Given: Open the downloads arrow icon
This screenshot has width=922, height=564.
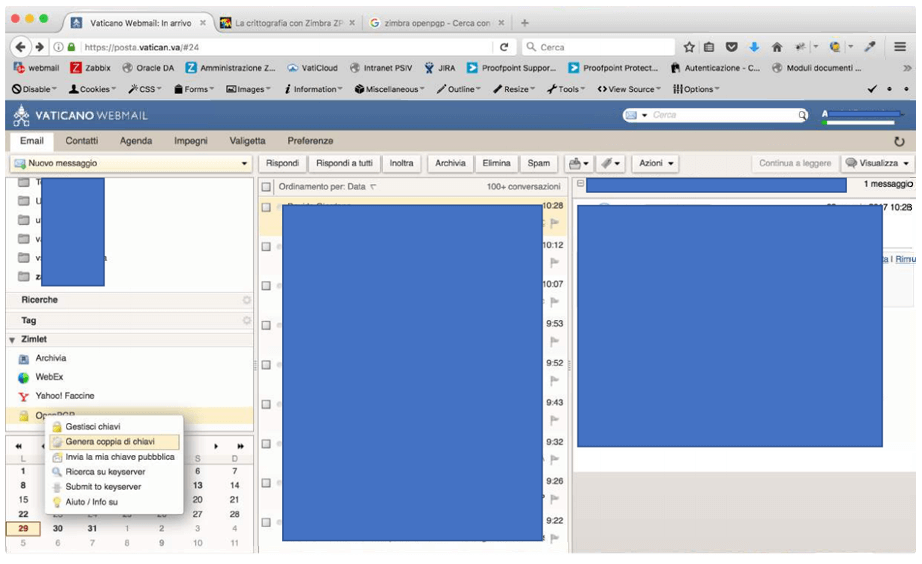Looking at the screenshot, I should (x=754, y=47).
